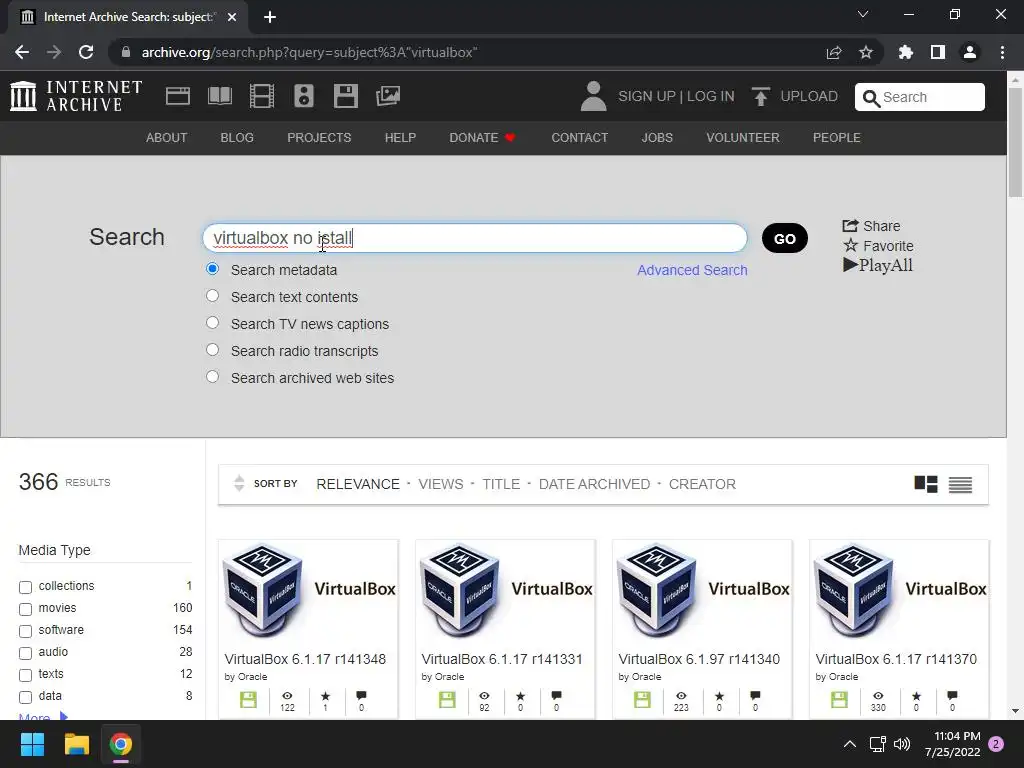Open the Internet Archive home logo
Screen dimensions: 1024x768
(x=76, y=96)
